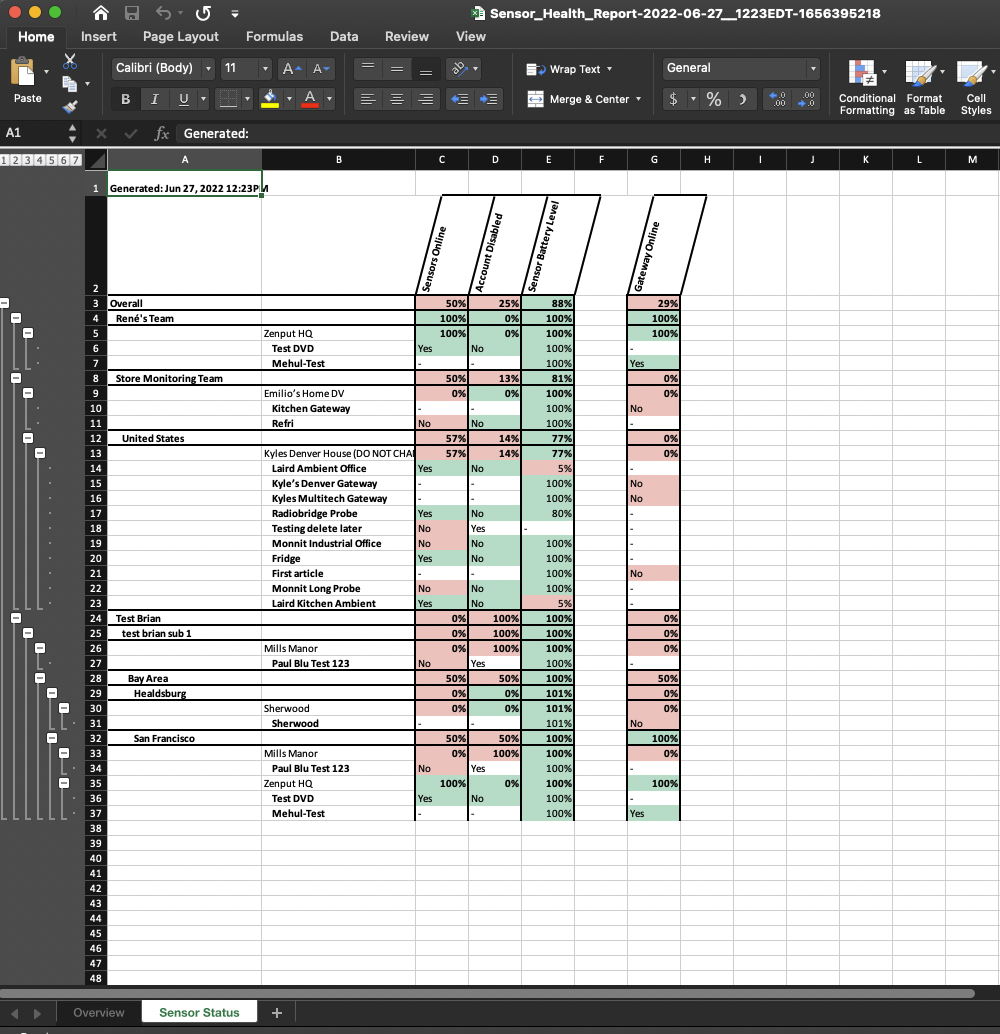1000x1034 pixels.
Task: Select the Wrap Text icon
Action: click(x=533, y=68)
